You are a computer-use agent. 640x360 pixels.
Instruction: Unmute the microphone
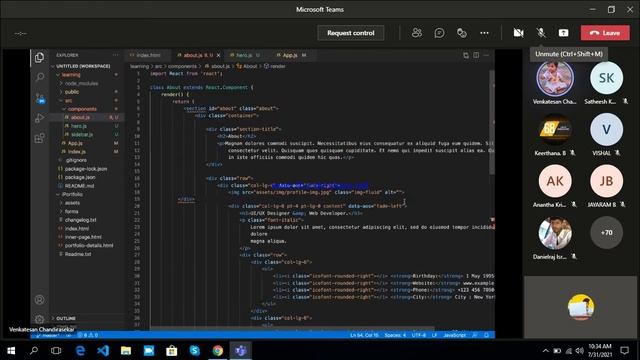coord(541,33)
